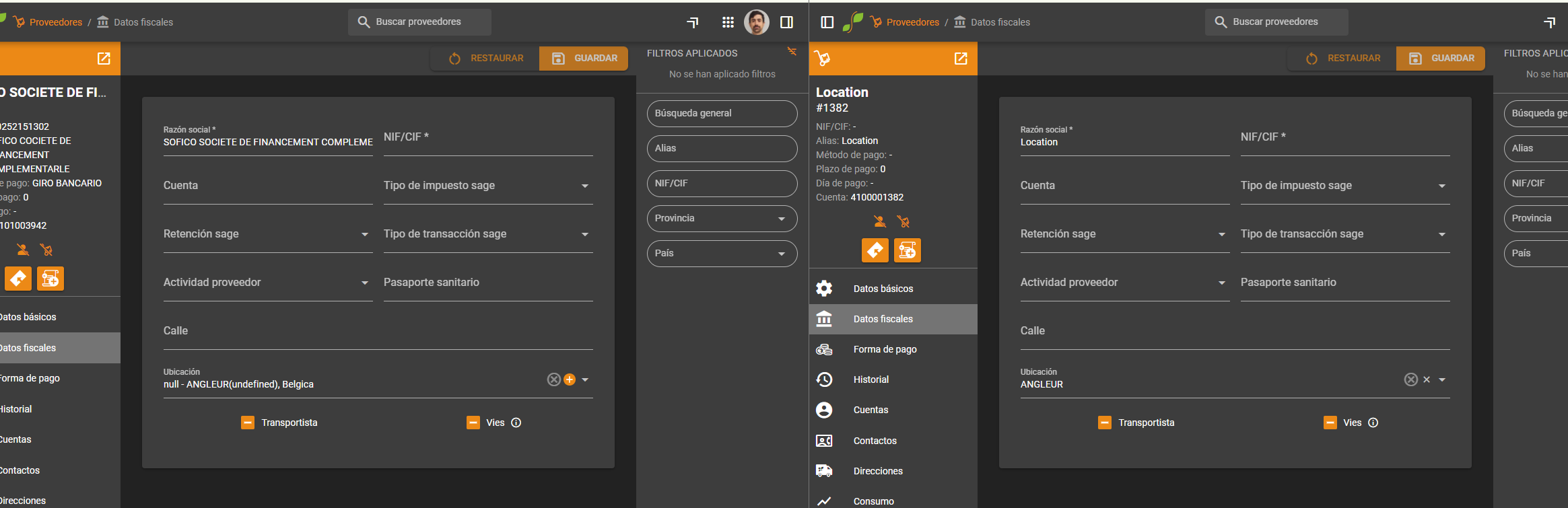Toggle Vies checkbox in left window
The height and width of the screenshot is (508, 1568).
point(473,423)
